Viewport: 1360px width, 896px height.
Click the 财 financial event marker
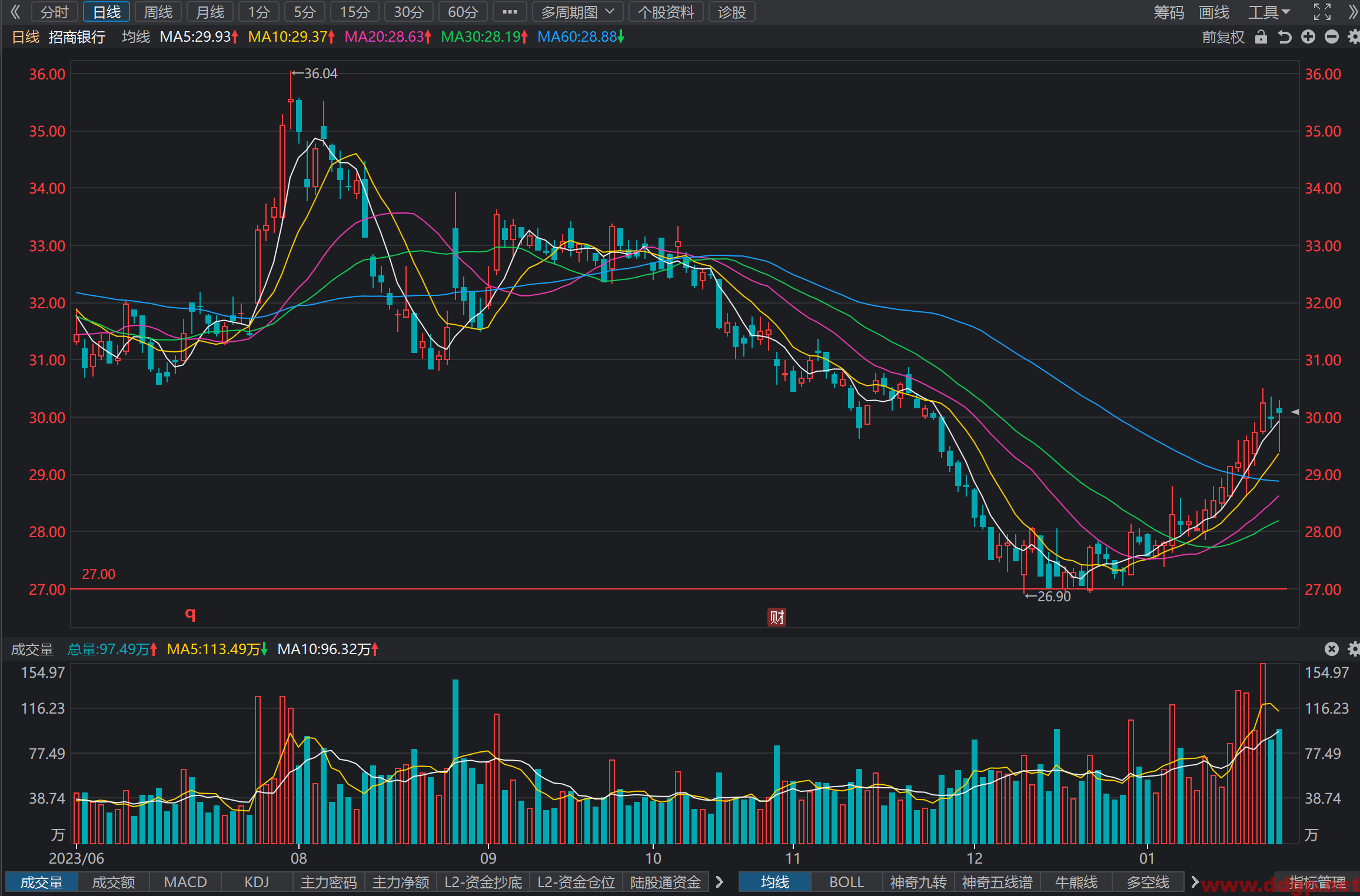click(777, 617)
